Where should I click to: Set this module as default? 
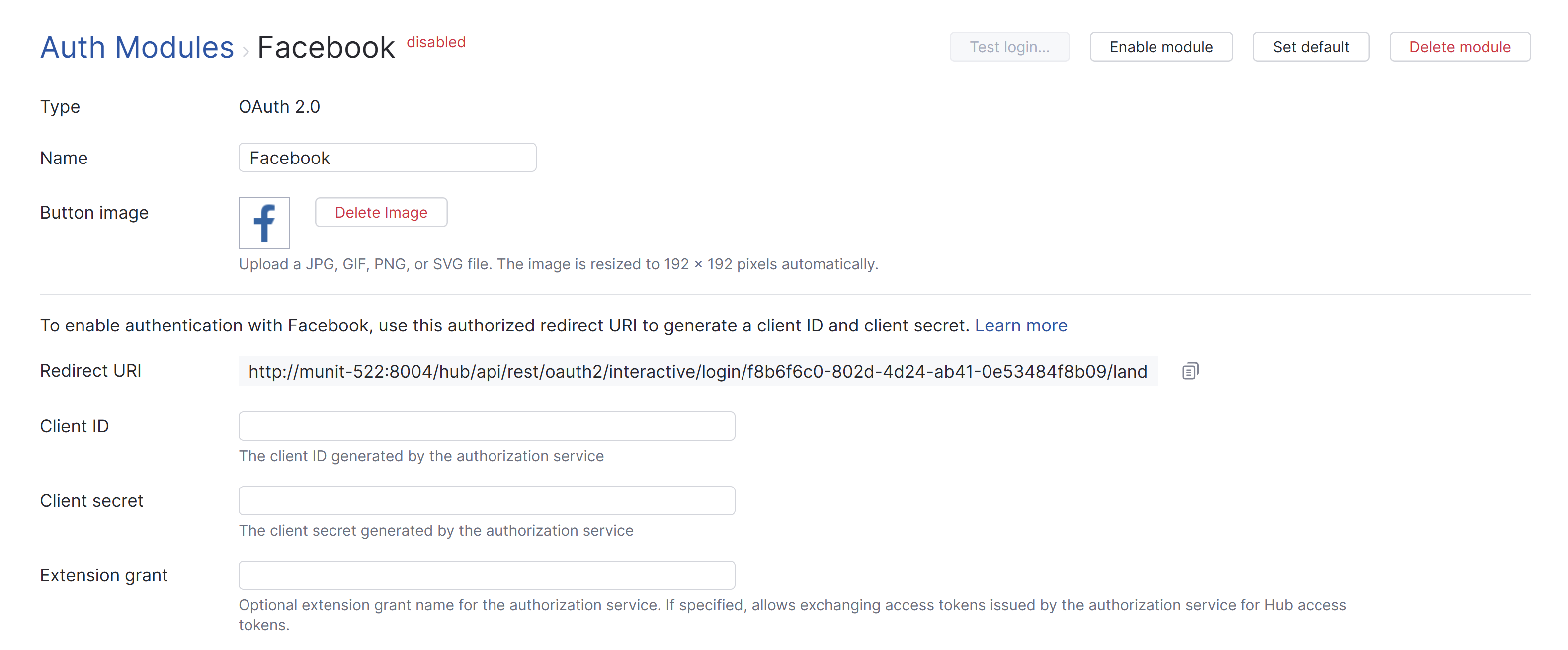click(1311, 47)
